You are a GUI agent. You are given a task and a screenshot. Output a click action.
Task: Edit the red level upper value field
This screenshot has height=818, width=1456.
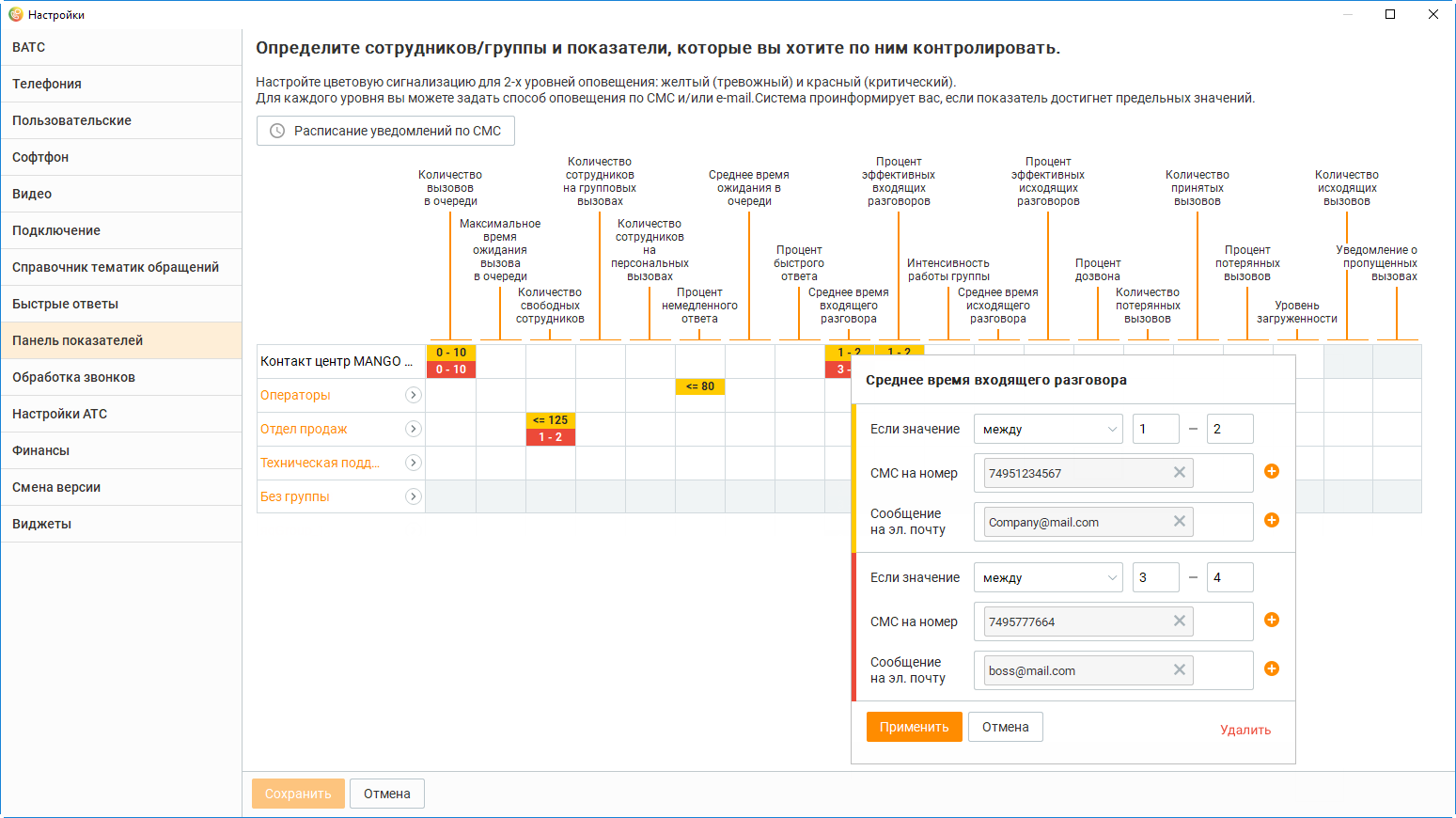1229,577
